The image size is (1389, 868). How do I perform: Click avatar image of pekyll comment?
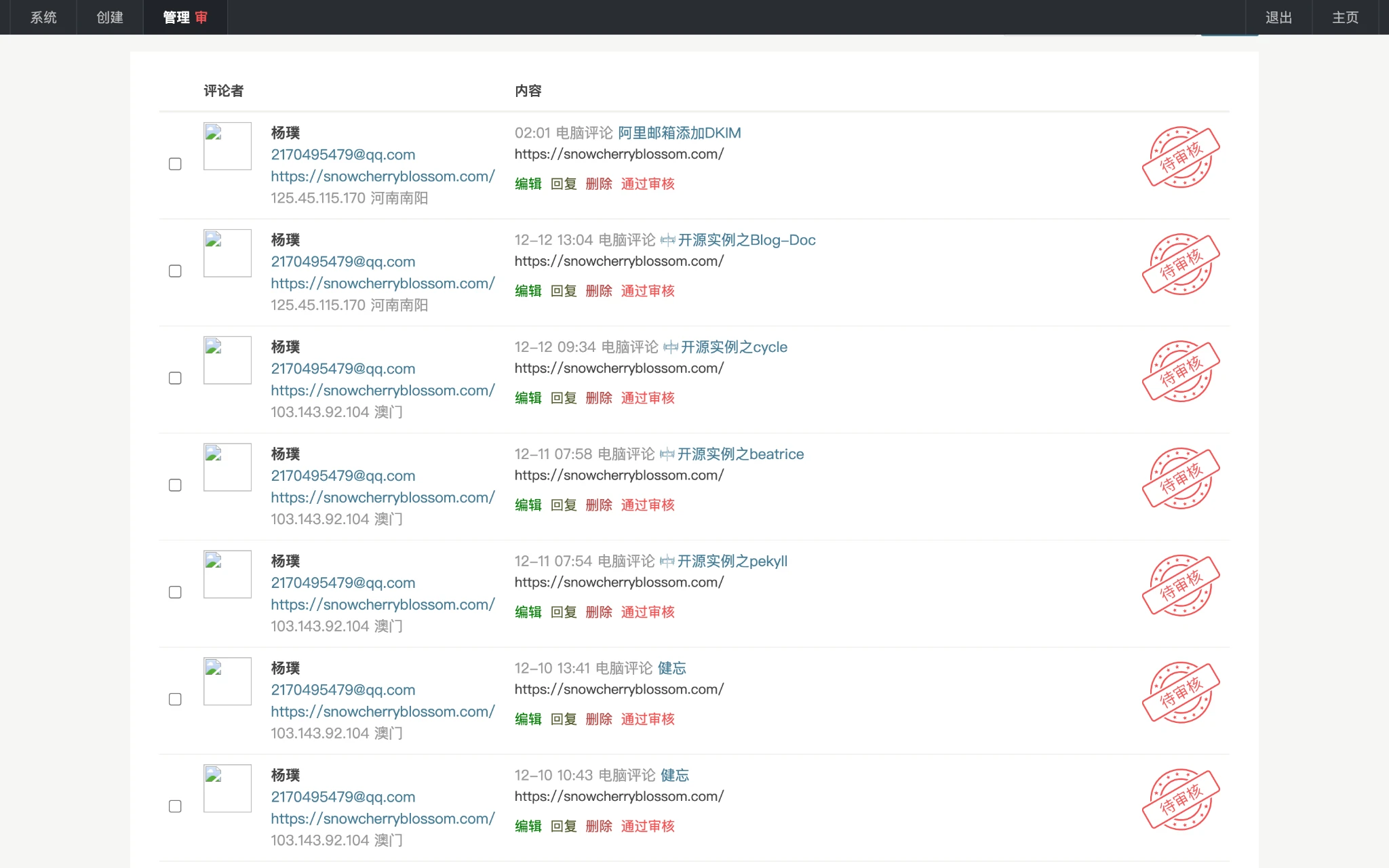tap(227, 574)
